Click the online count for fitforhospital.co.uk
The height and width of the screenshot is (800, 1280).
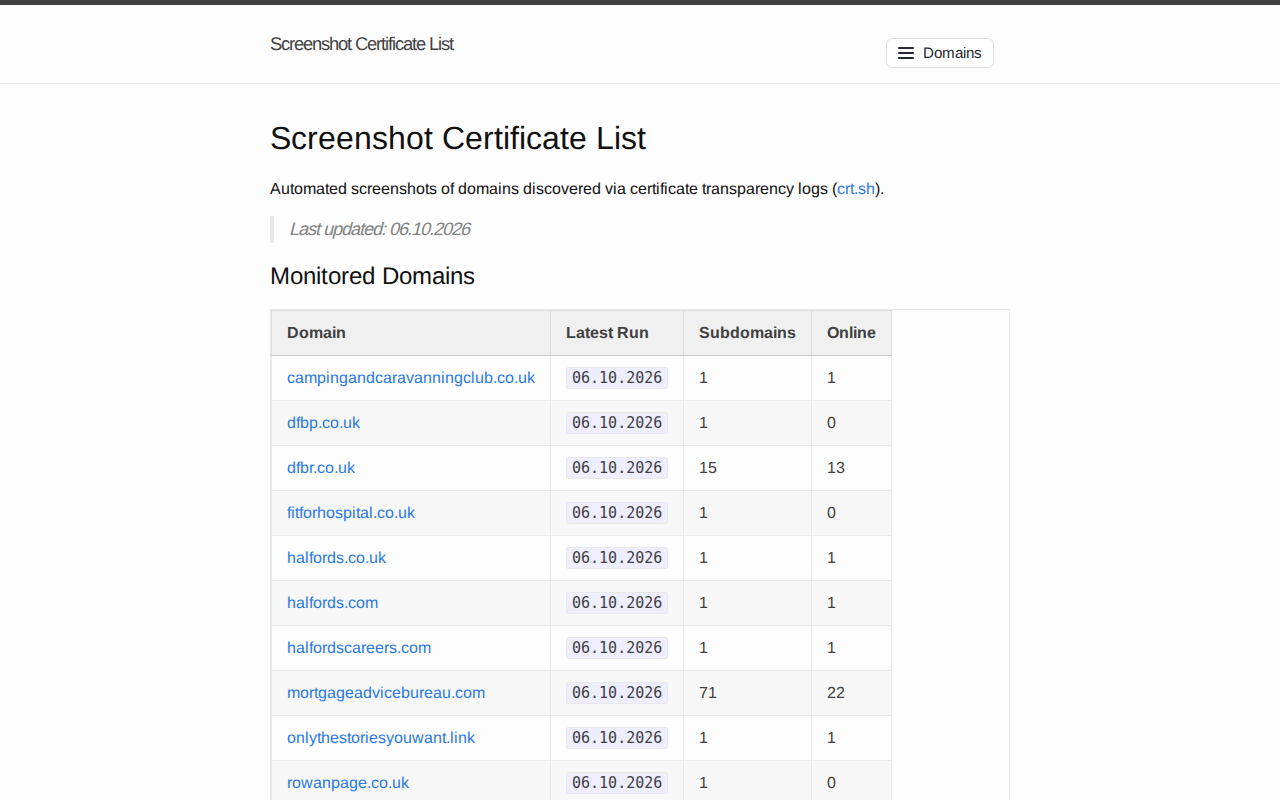[831, 513]
